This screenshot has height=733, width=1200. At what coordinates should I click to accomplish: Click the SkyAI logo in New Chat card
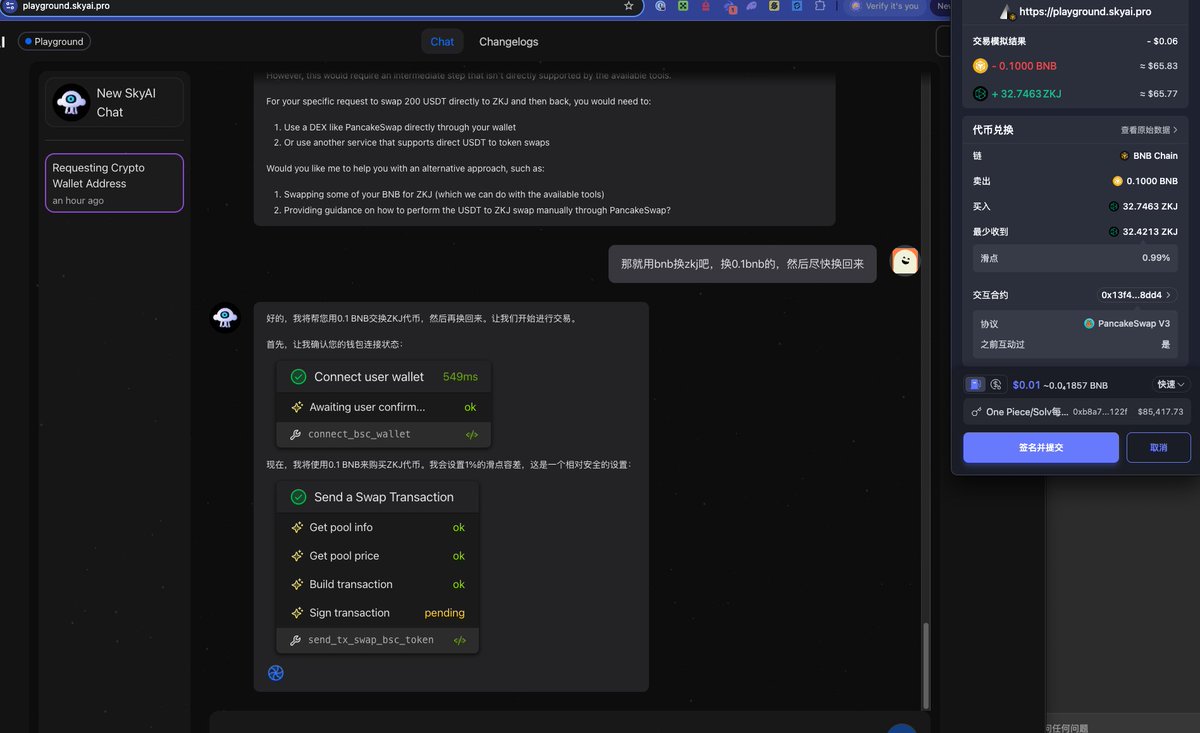[x=70, y=102]
